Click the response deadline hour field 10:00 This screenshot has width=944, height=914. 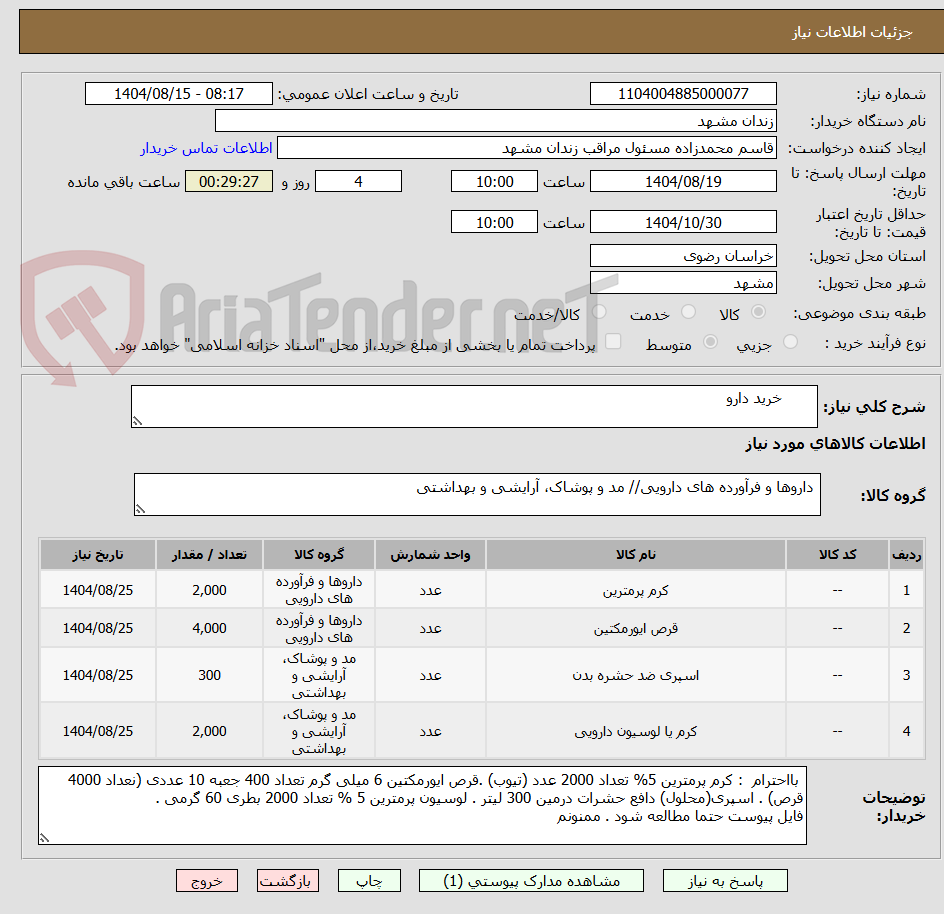(x=494, y=181)
